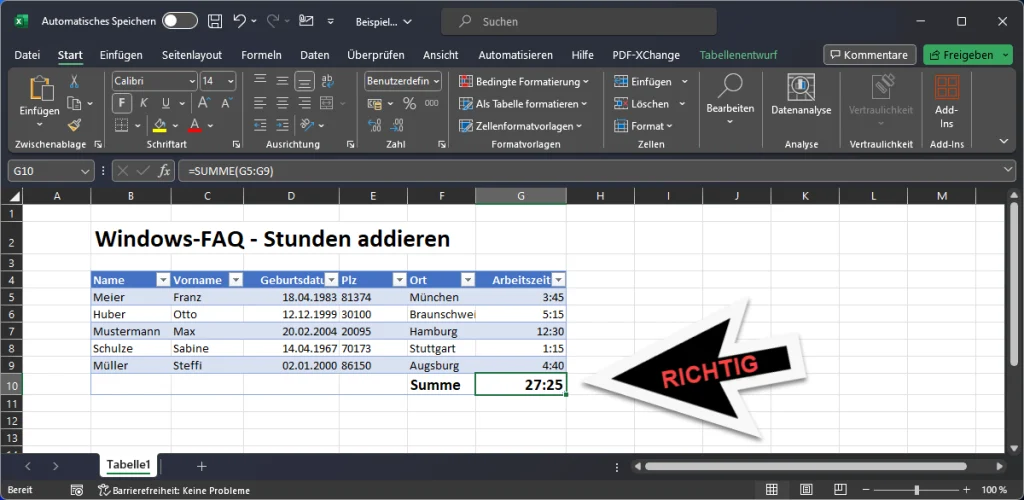
Task: Click the align left icon
Action: [260, 103]
